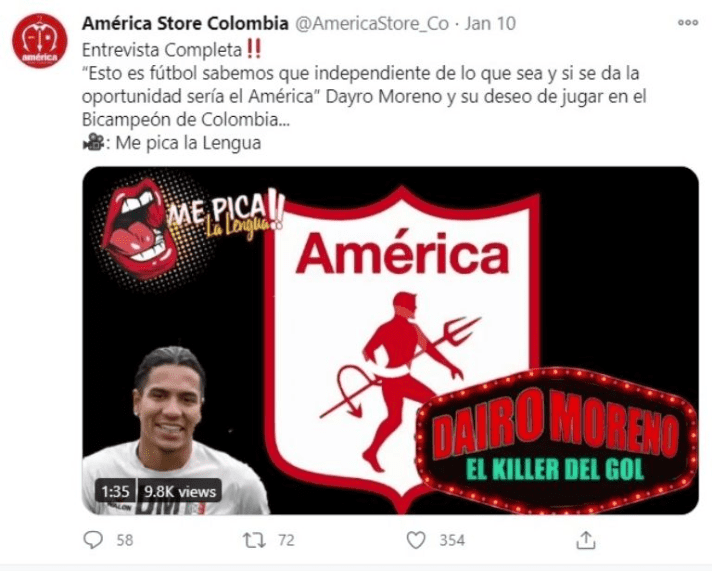Play the Dayro Moreno interview video
The height and width of the screenshot is (571, 712).
391,340
